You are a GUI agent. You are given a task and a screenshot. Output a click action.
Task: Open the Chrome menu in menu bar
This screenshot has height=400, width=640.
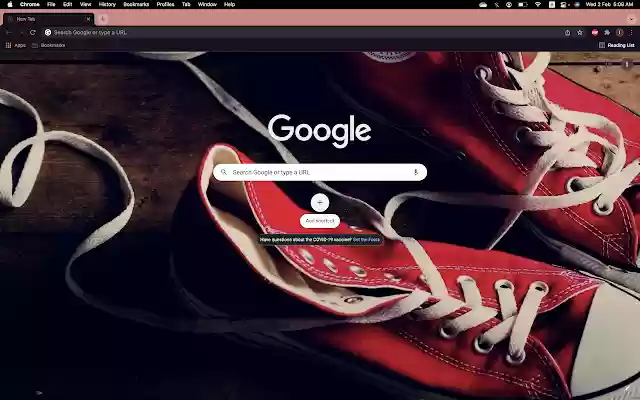pyautogui.click(x=30, y=4)
